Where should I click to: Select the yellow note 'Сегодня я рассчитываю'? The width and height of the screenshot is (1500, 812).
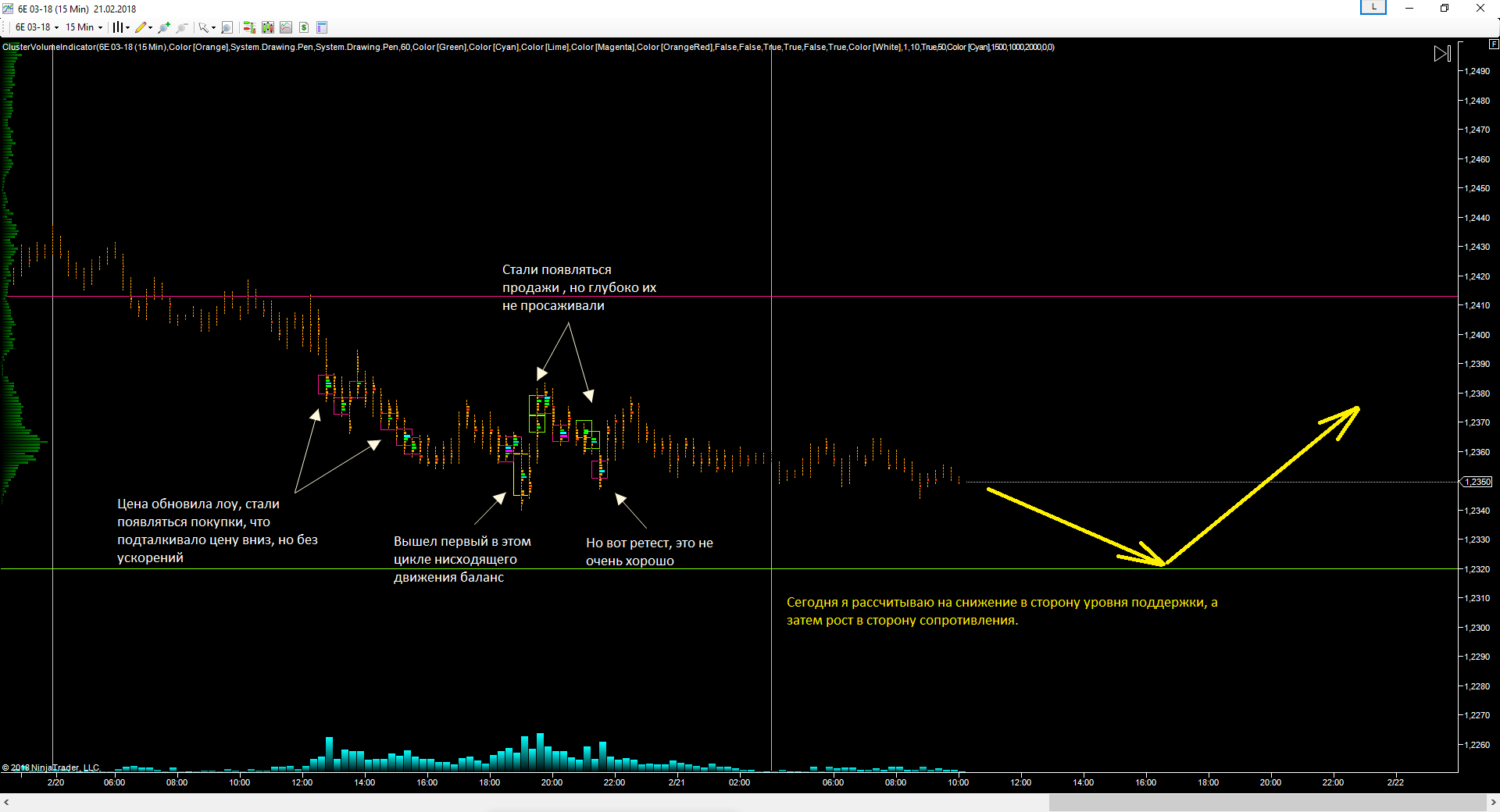[1002, 611]
